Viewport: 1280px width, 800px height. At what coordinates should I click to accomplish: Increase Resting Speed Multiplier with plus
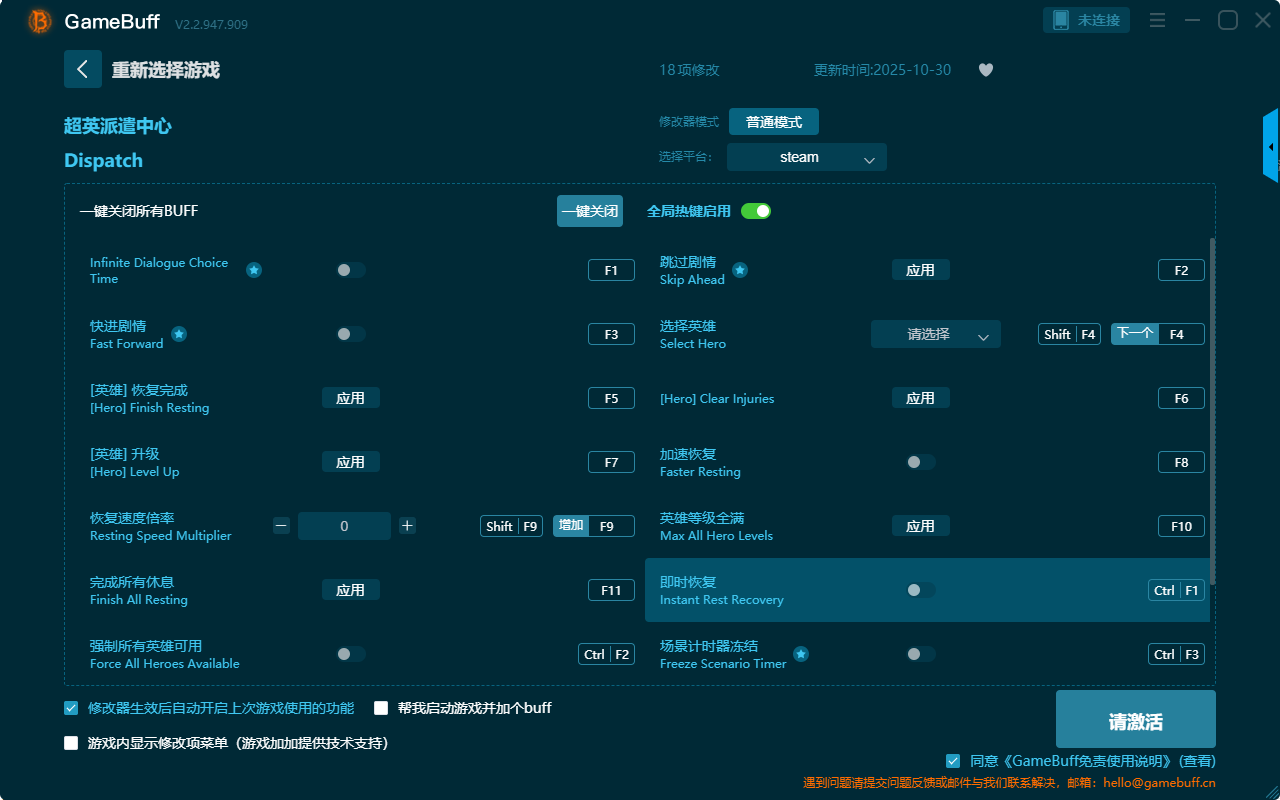407,526
